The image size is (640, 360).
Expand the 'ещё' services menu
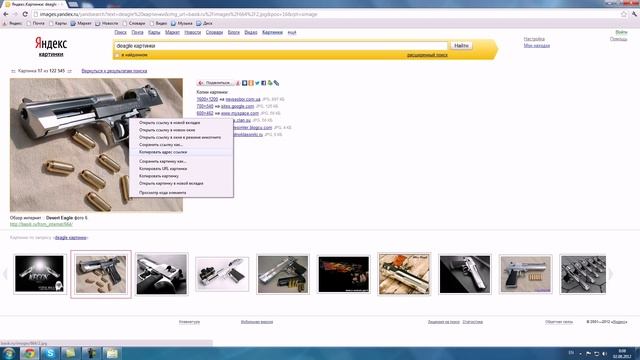tap(292, 32)
